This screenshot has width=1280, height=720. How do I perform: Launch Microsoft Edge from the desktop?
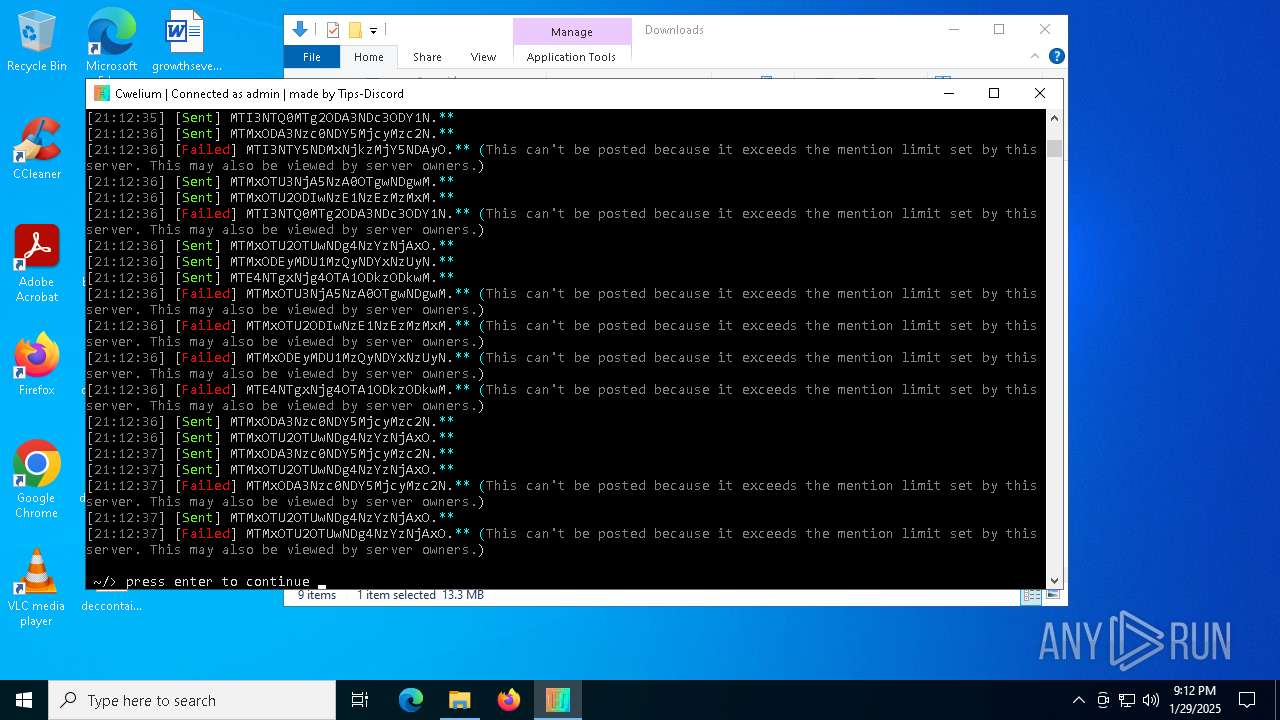pos(111,42)
